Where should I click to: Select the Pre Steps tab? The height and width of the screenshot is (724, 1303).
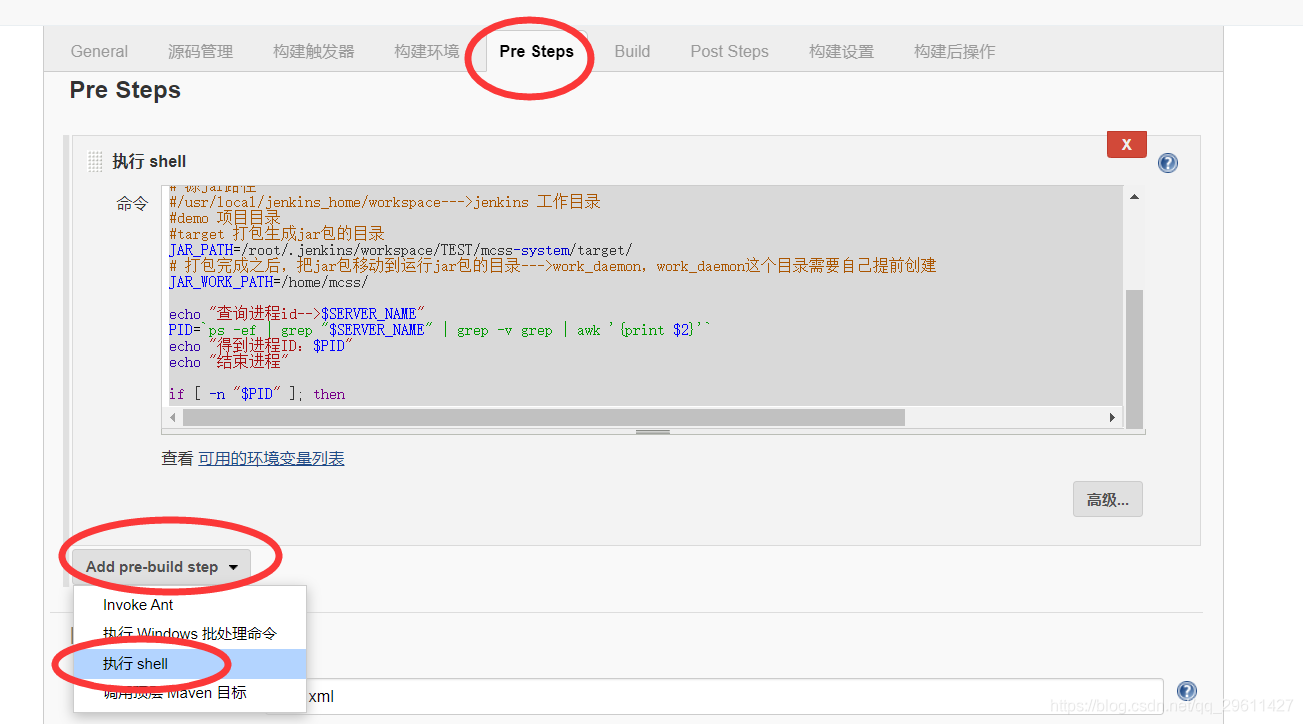pyautogui.click(x=537, y=51)
